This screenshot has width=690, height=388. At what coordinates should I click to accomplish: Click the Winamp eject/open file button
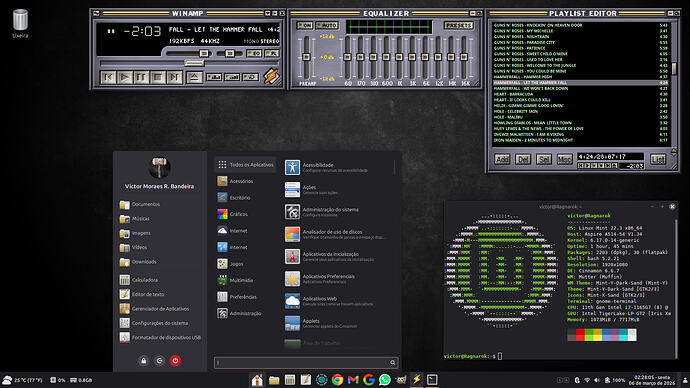tap(194, 77)
